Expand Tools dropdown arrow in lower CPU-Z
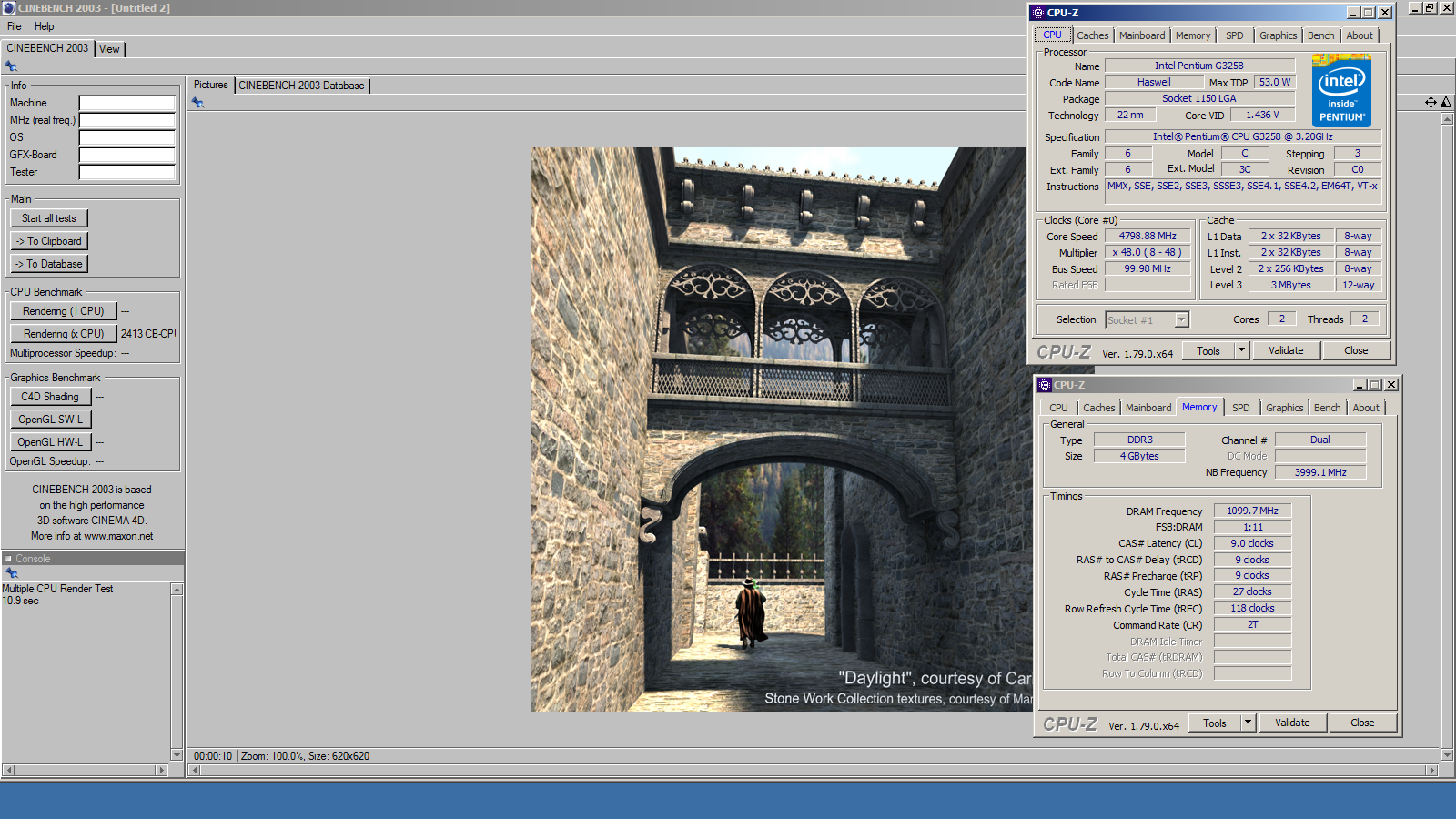The width and height of the screenshot is (1456, 819). pyautogui.click(x=1248, y=723)
